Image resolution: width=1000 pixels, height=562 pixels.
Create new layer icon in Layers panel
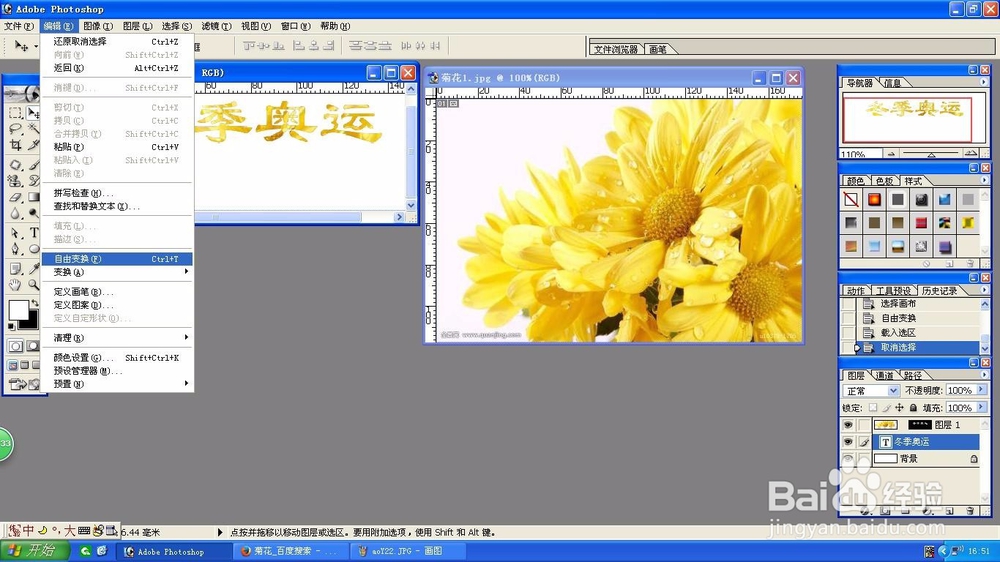[x=950, y=510]
